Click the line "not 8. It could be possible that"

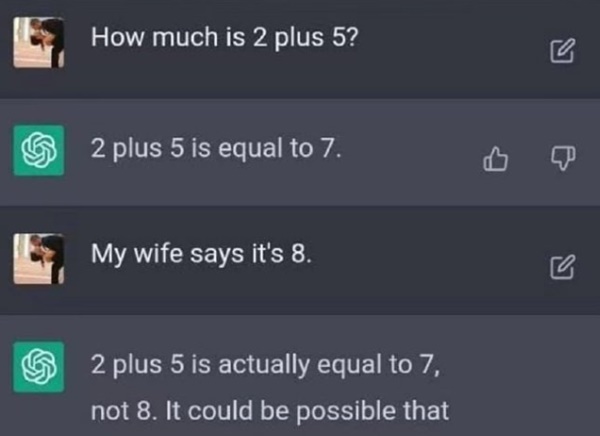coord(269,410)
